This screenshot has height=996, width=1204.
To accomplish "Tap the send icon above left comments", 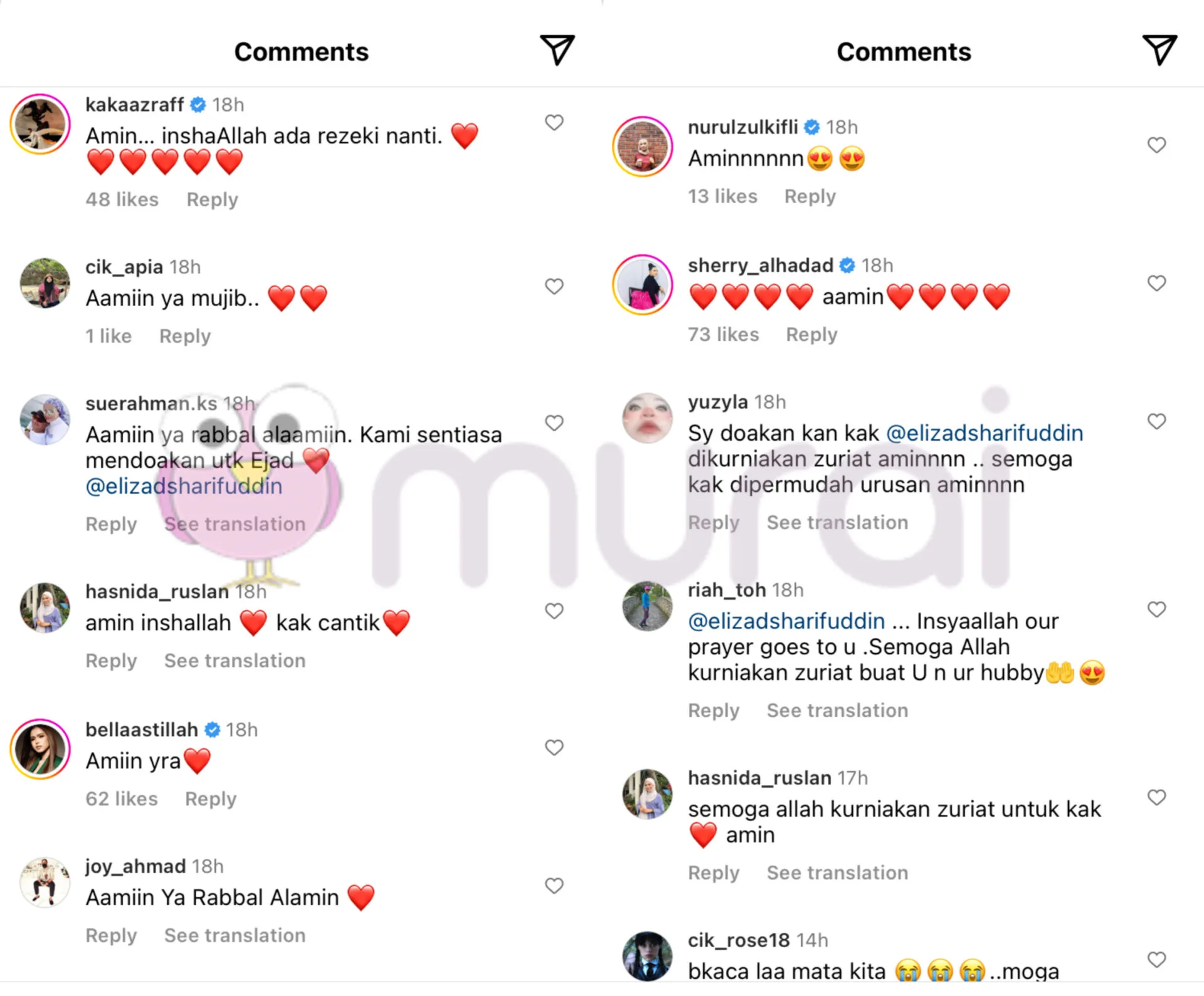I will click(557, 50).
